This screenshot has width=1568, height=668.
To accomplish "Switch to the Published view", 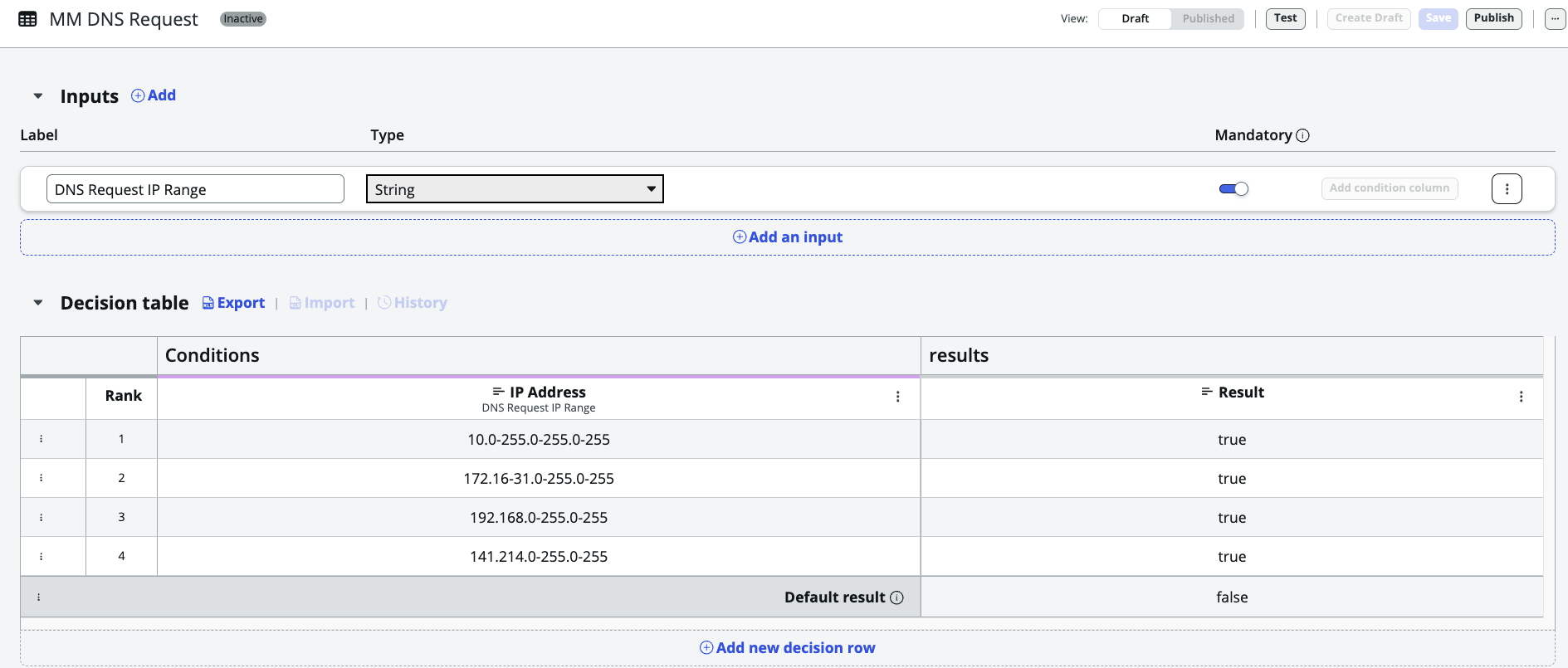I will coord(1208,18).
